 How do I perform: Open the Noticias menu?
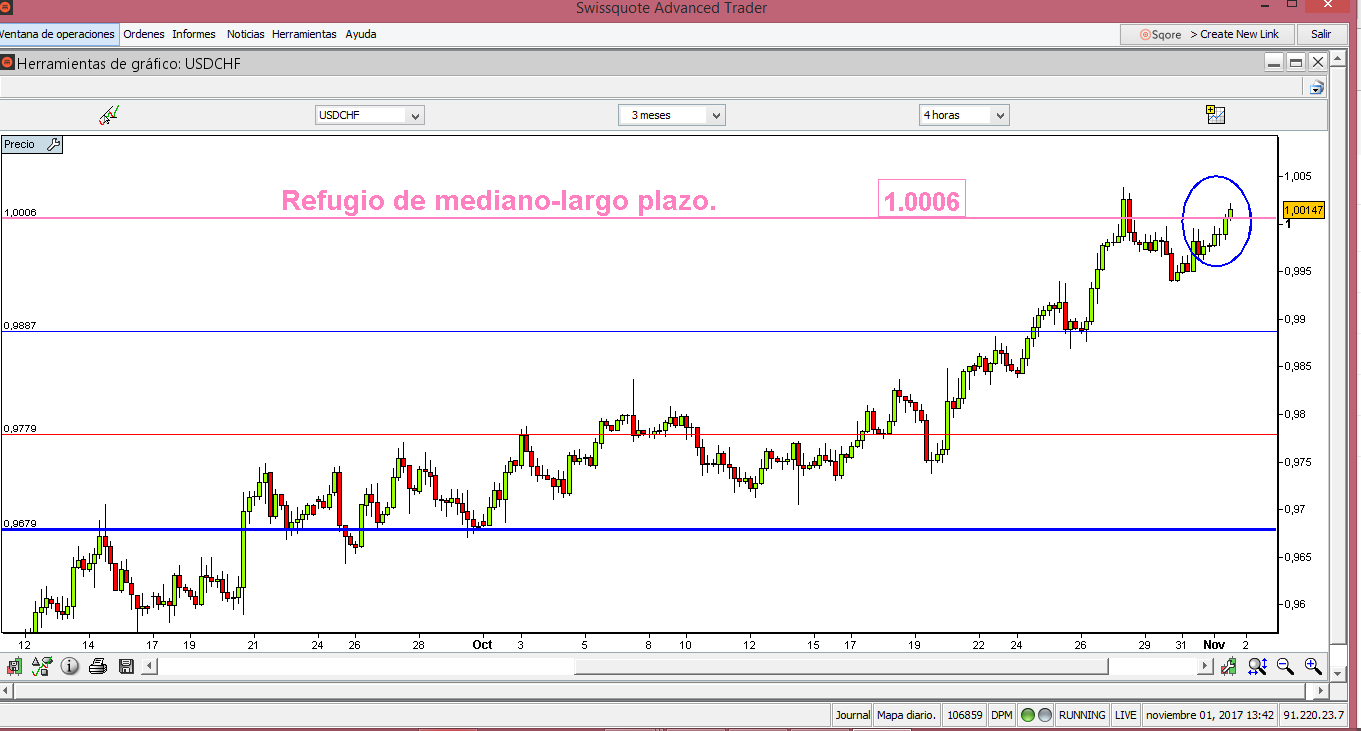pos(245,34)
